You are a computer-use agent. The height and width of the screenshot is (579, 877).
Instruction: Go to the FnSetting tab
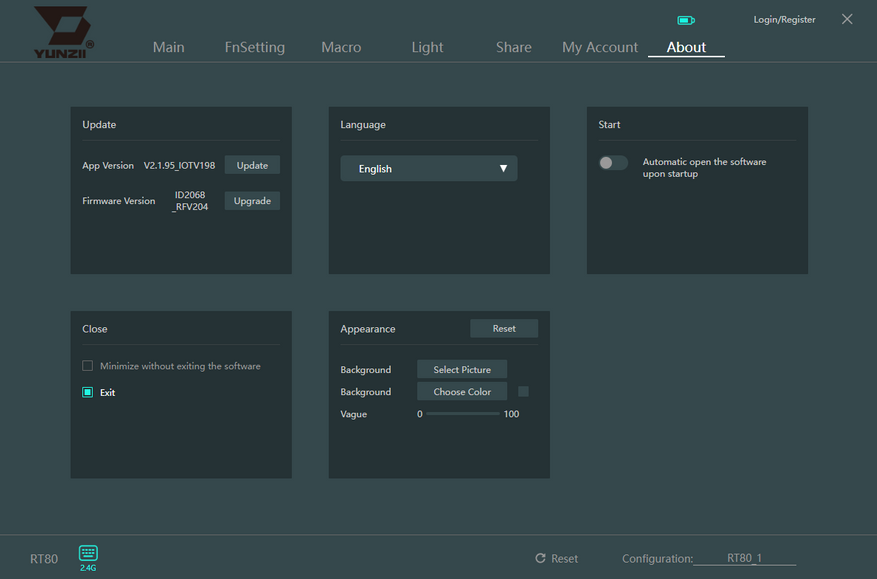tap(254, 47)
